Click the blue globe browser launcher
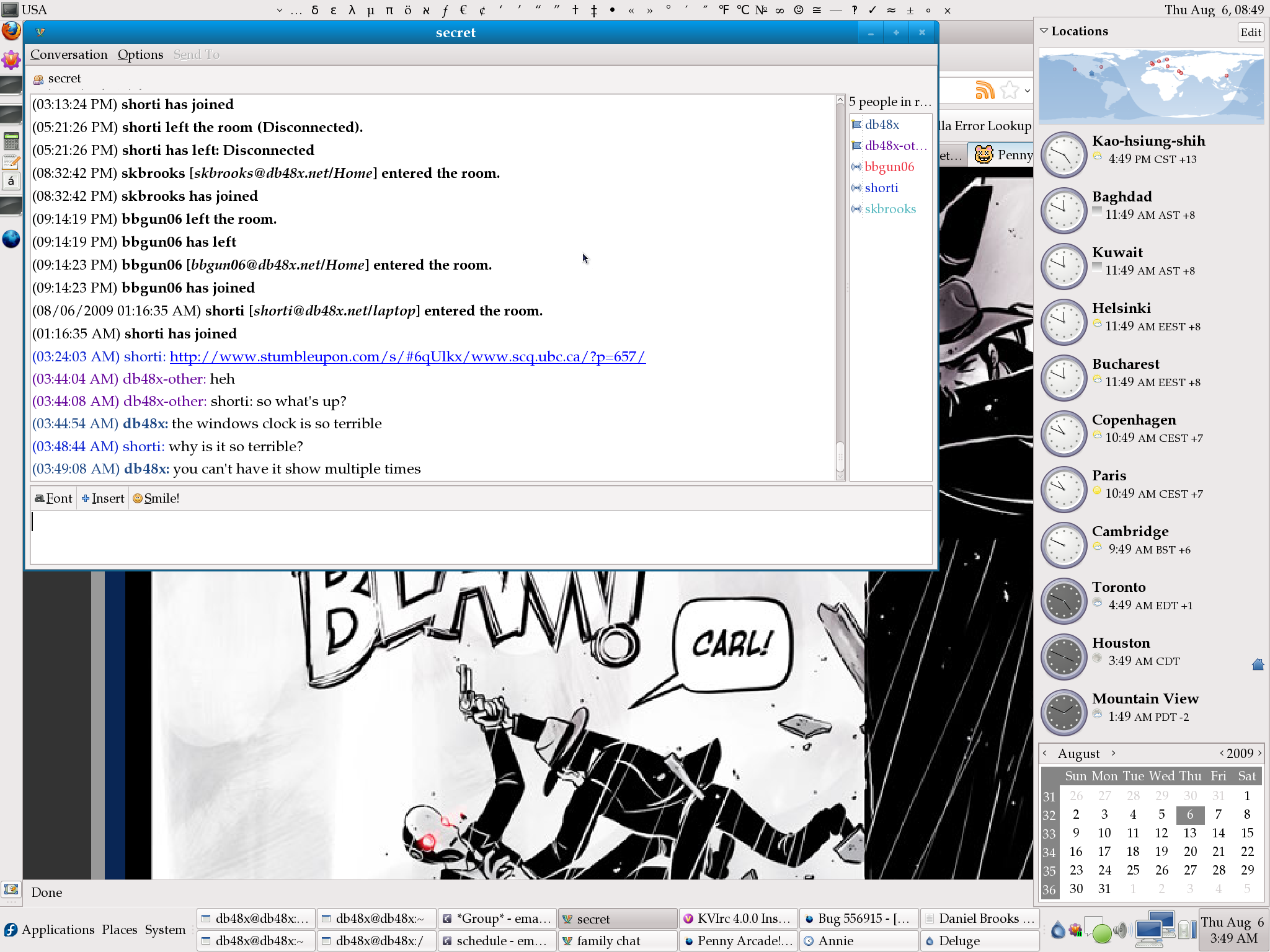The image size is (1270, 952). coord(11,239)
